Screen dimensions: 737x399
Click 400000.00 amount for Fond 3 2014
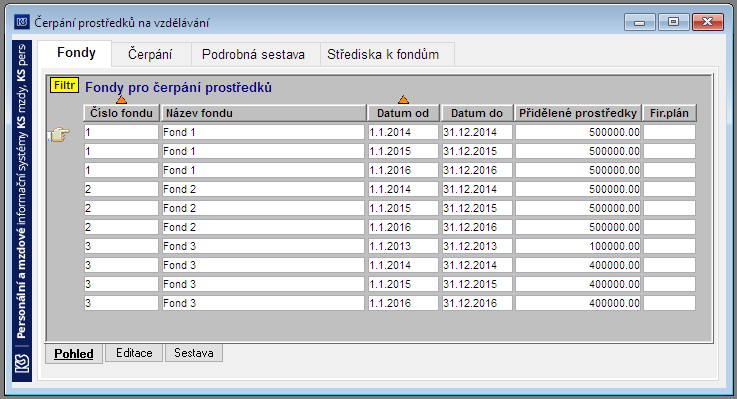click(578, 266)
